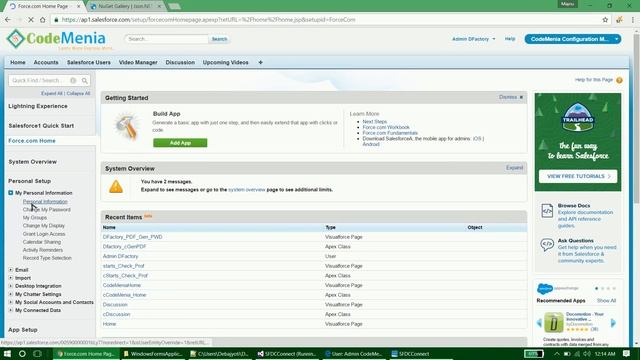Open the Admin DFactory user dropdown
The image size is (640, 360).
(473, 39)
